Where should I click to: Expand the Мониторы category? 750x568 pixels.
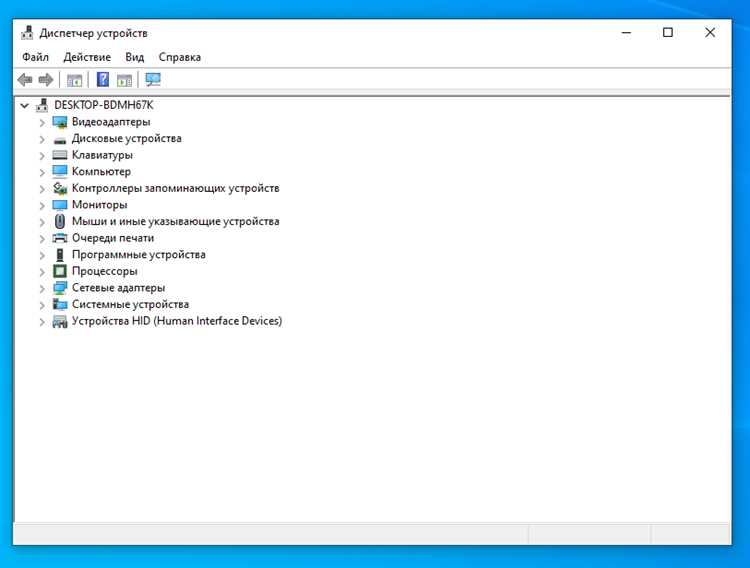pyautogui.click(x=42, y=205)
